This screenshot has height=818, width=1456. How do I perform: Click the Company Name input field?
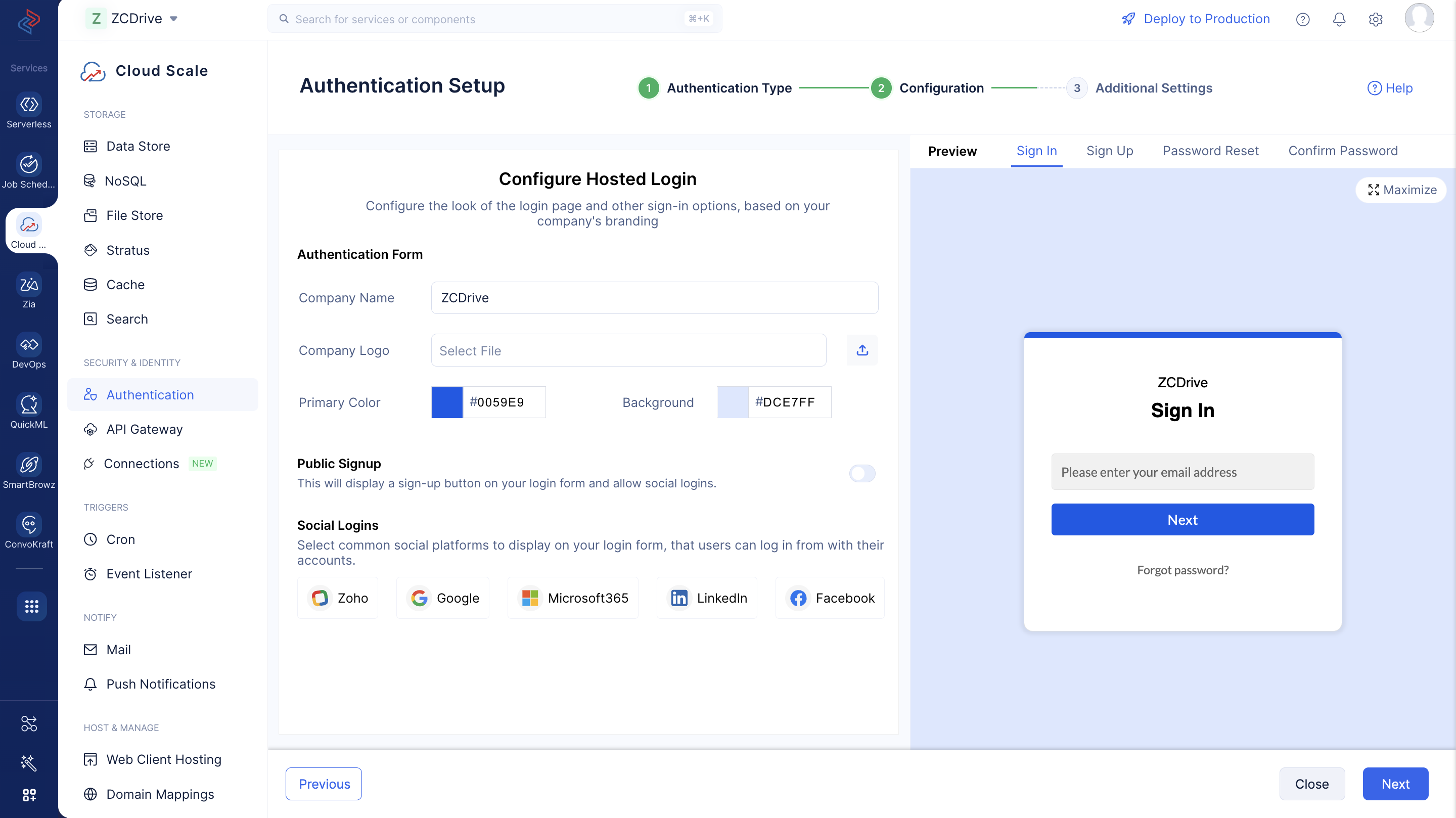pos(655,297)
